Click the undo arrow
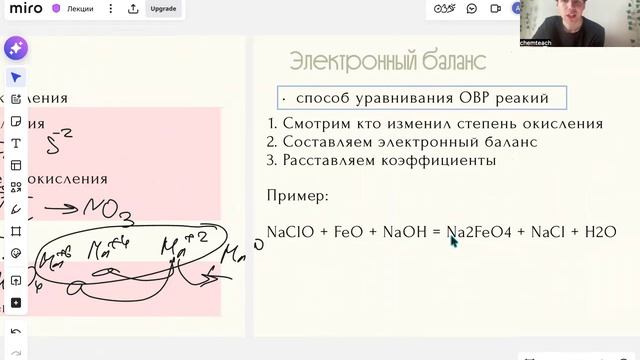Image resolution: width=640 pixels, height=360 pixels. point(16,331)
